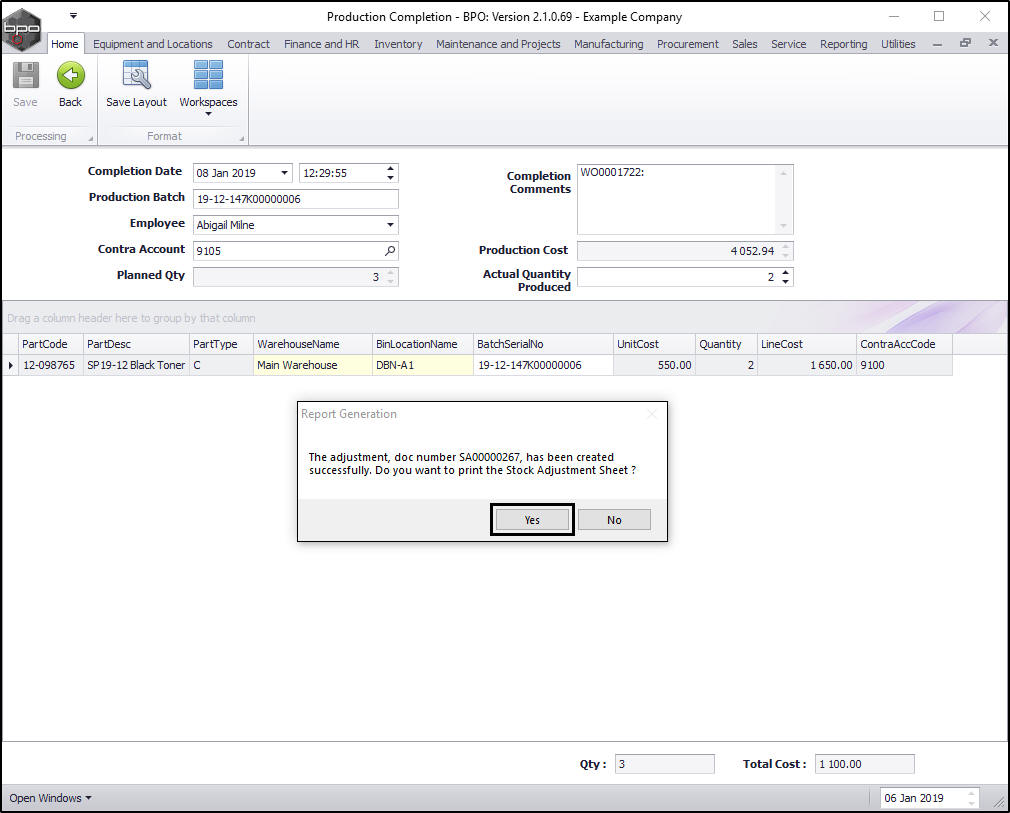
Task: Open the Service tab
Action: click(x=788, y=44)
